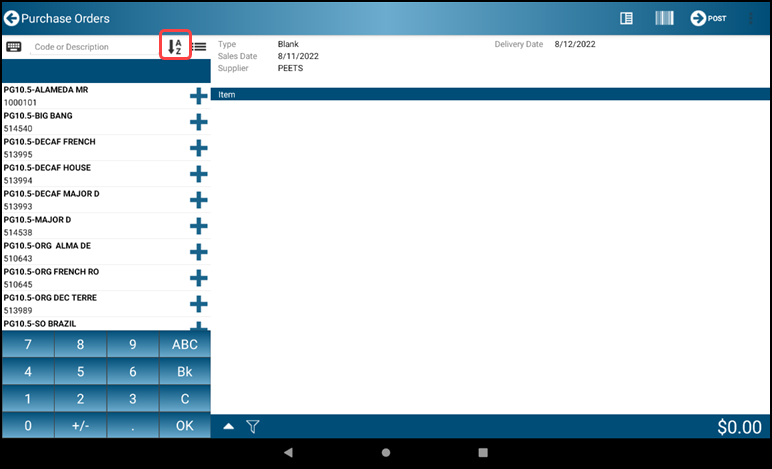Viewport: 772px width, 469px height.
Task: Sort items A to Z
Action: tap(175, 47)
